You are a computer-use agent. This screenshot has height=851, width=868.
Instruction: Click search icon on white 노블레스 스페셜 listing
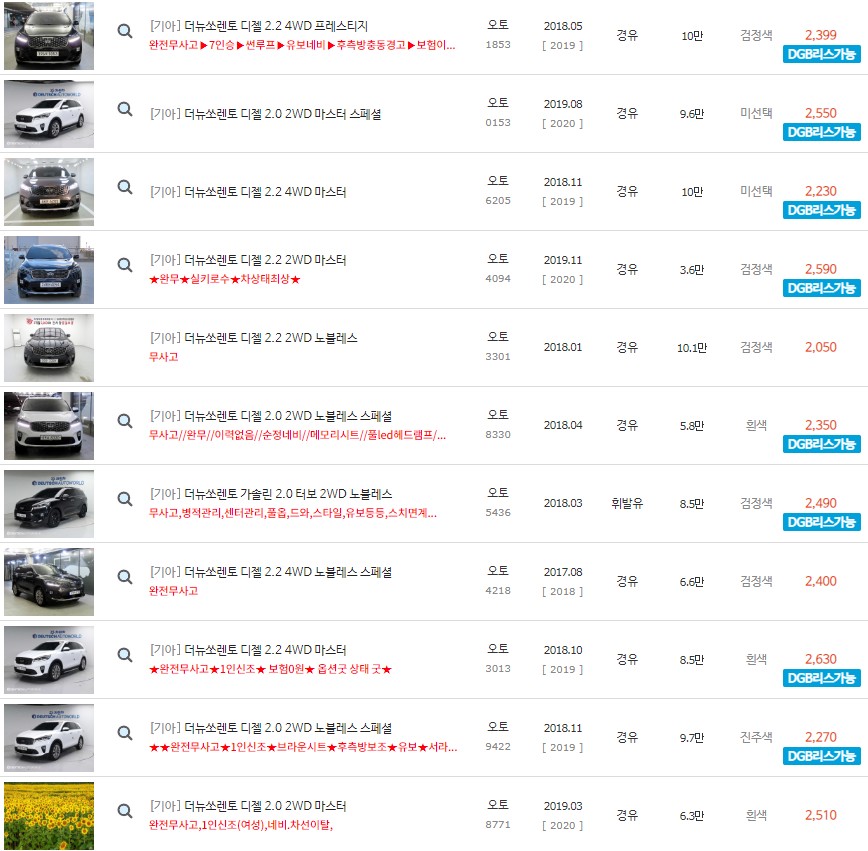click(x=124, y=421)
